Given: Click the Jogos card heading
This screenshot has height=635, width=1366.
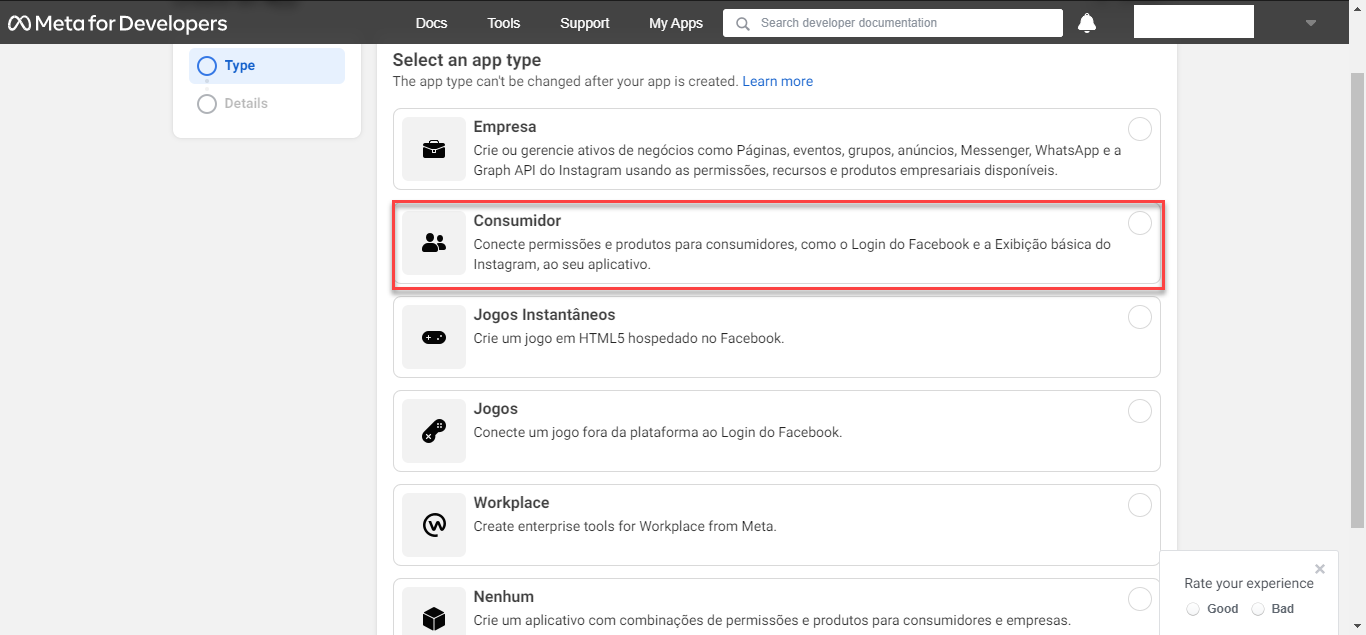Looking at the screenshot, I should 495,409.
